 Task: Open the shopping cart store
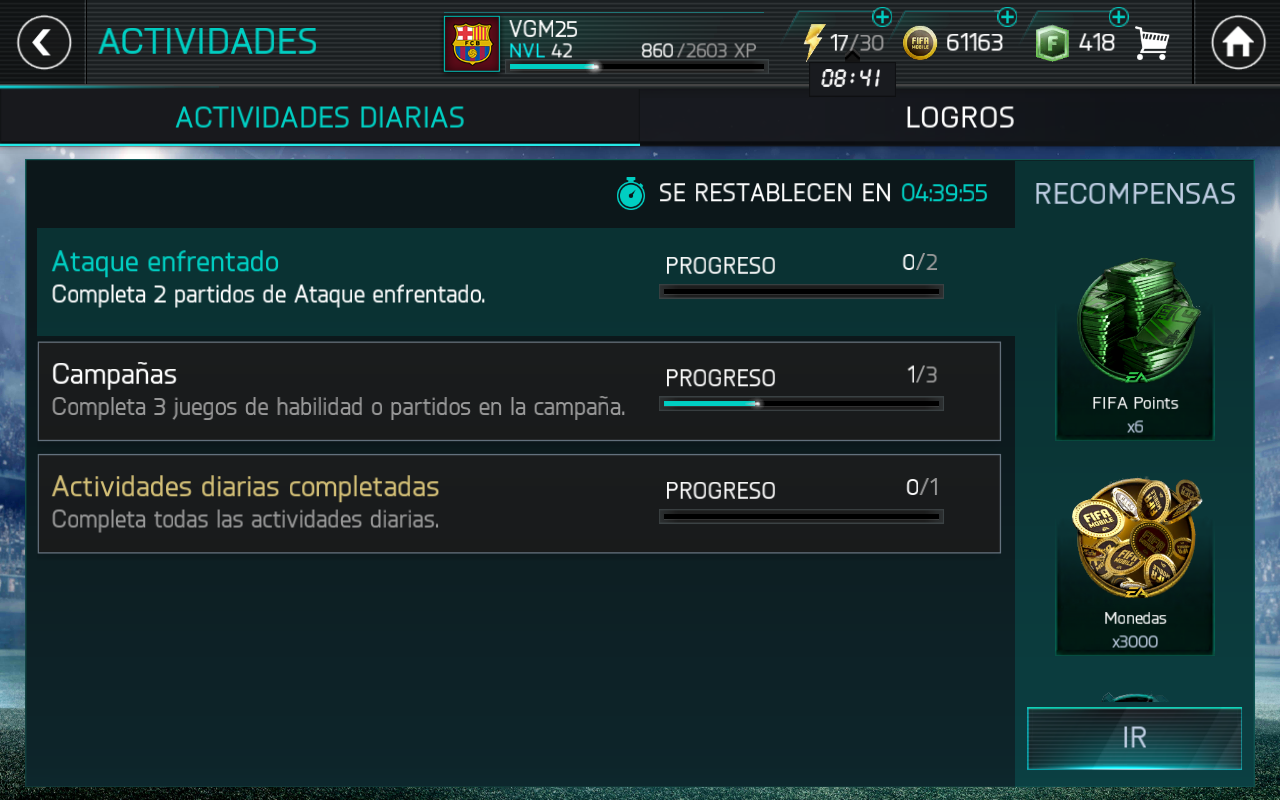(x=1152, y=42)
